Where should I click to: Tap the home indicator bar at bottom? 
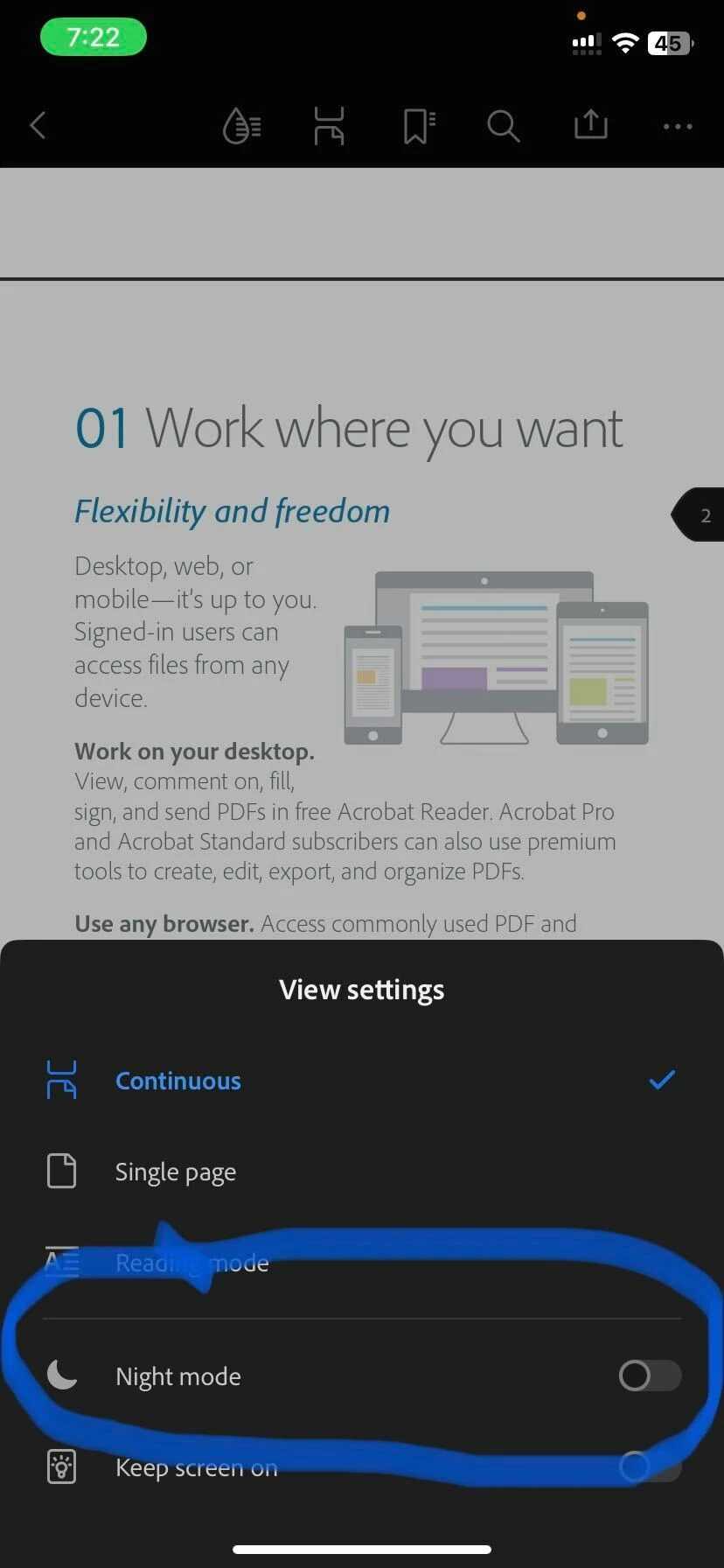click(362, 1549)
